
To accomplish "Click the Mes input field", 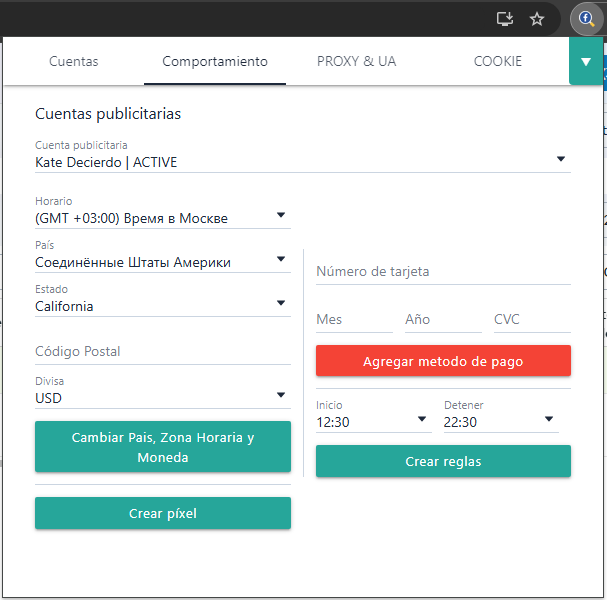I will 354,320.
